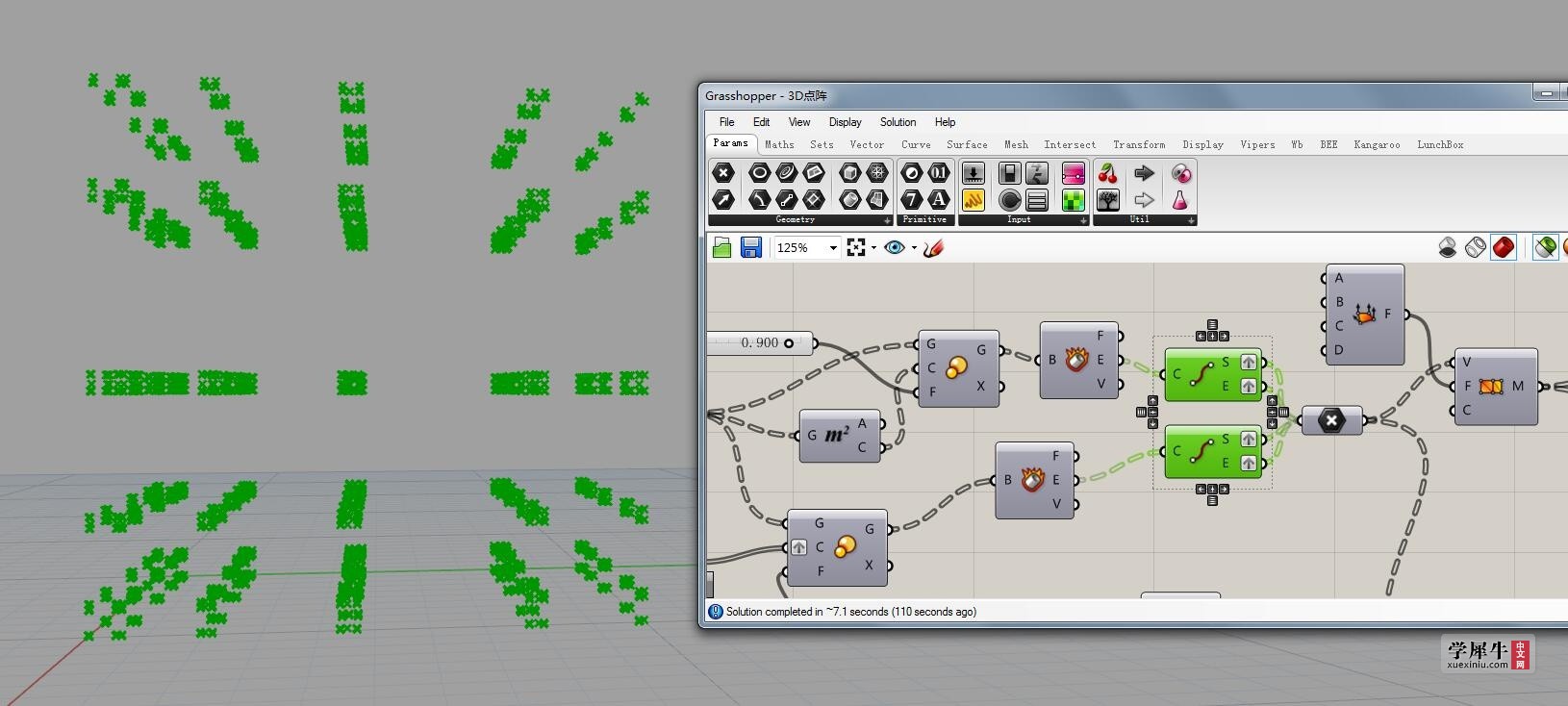
Task: Enable wireframe preview mode
Action: [1476, 248]
